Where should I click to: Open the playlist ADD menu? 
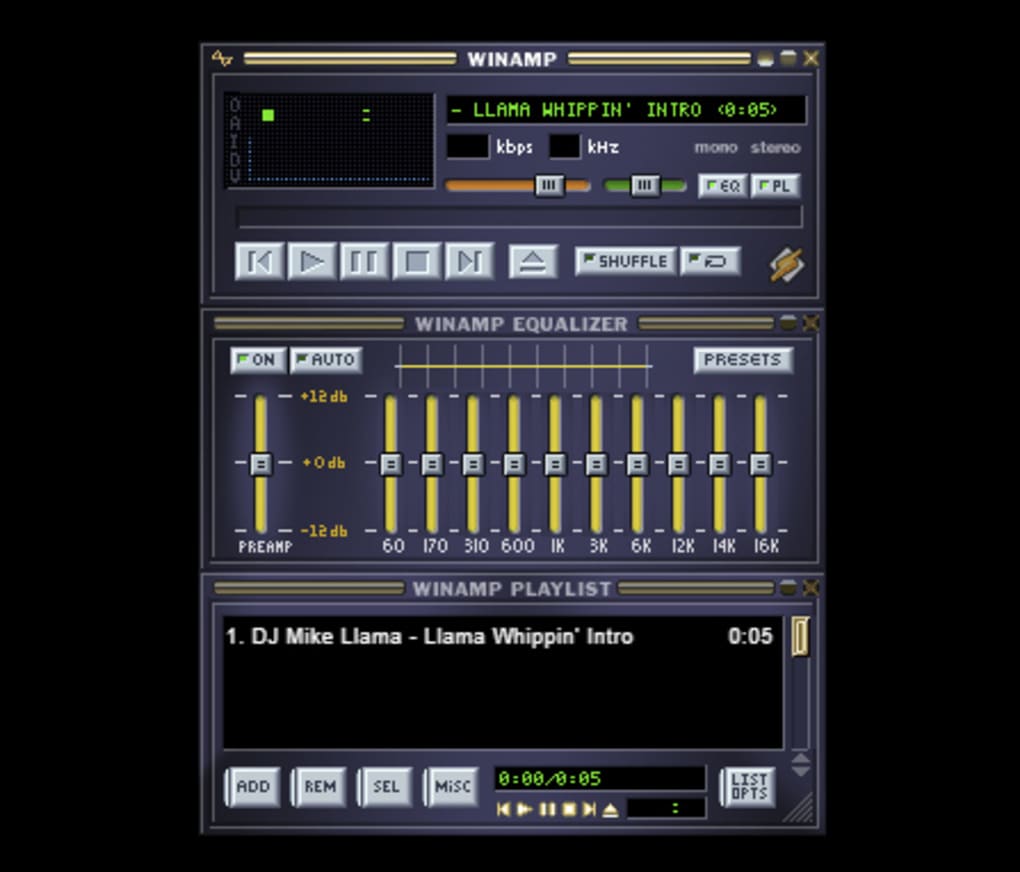pos(252,787)
